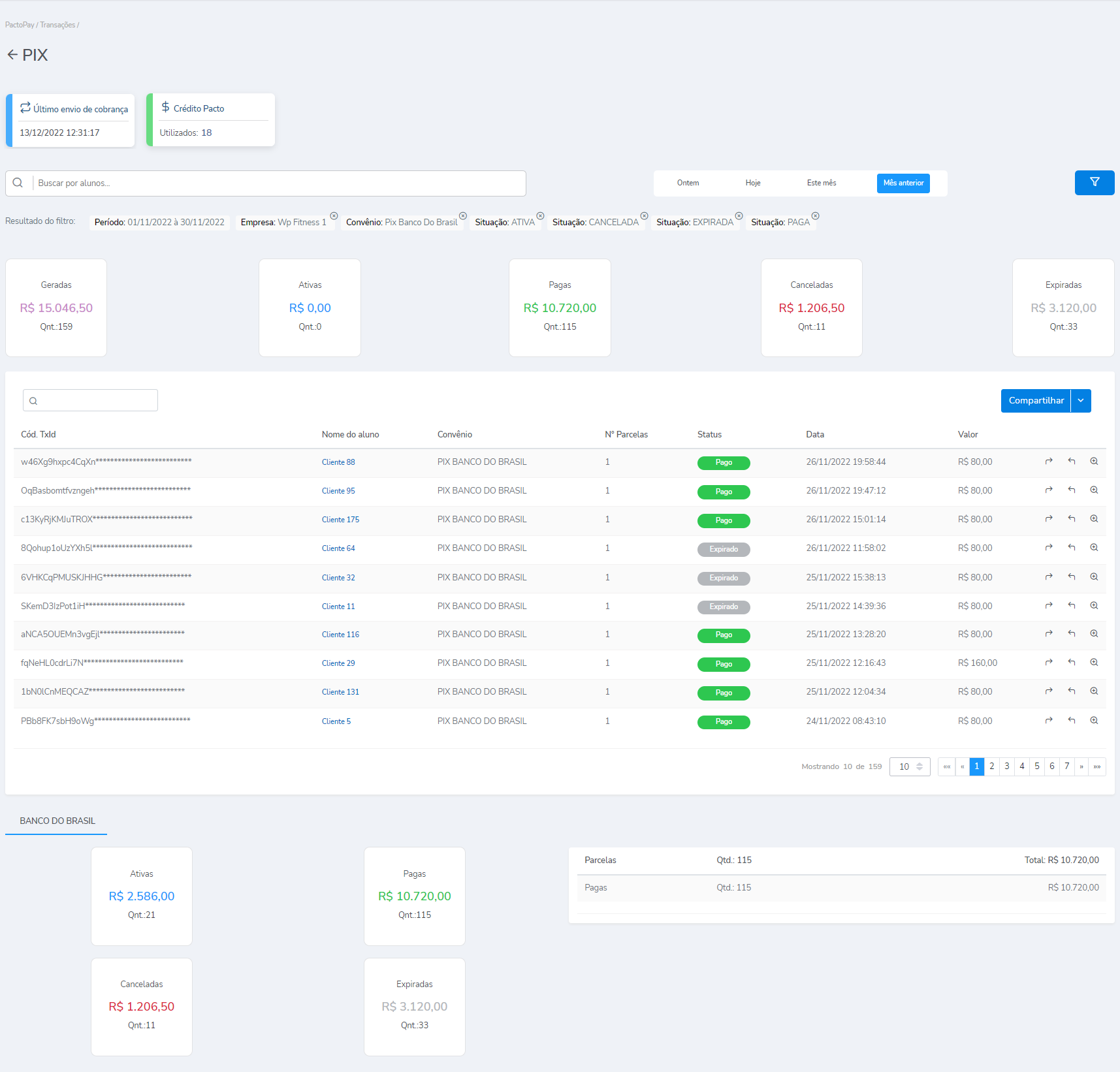Switch to the BANCO DO BRASIL tab
Screen dimensions: 1120x1072
(x=57, y=821)
